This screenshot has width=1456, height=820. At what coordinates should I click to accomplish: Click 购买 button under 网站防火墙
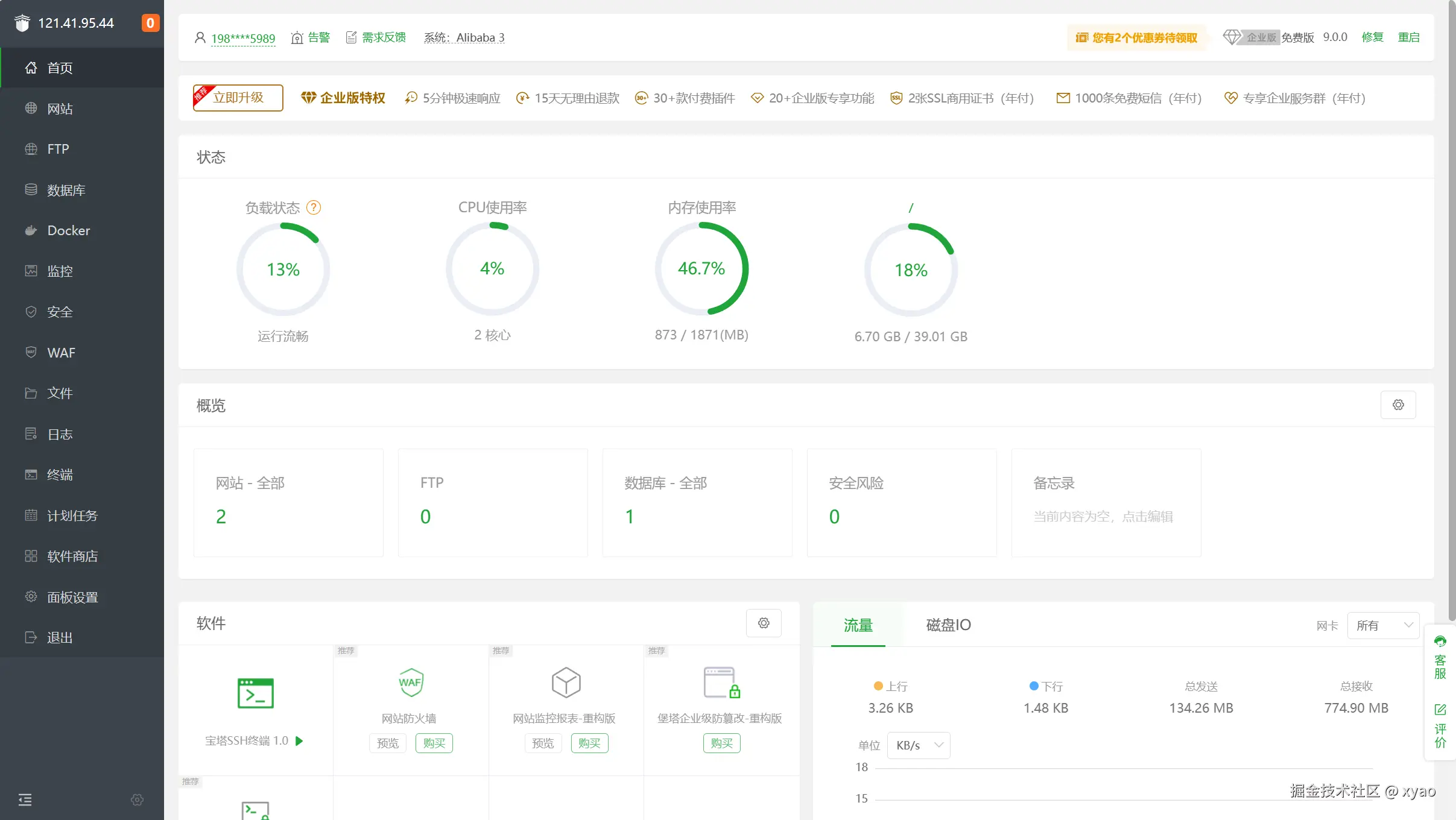434,743
